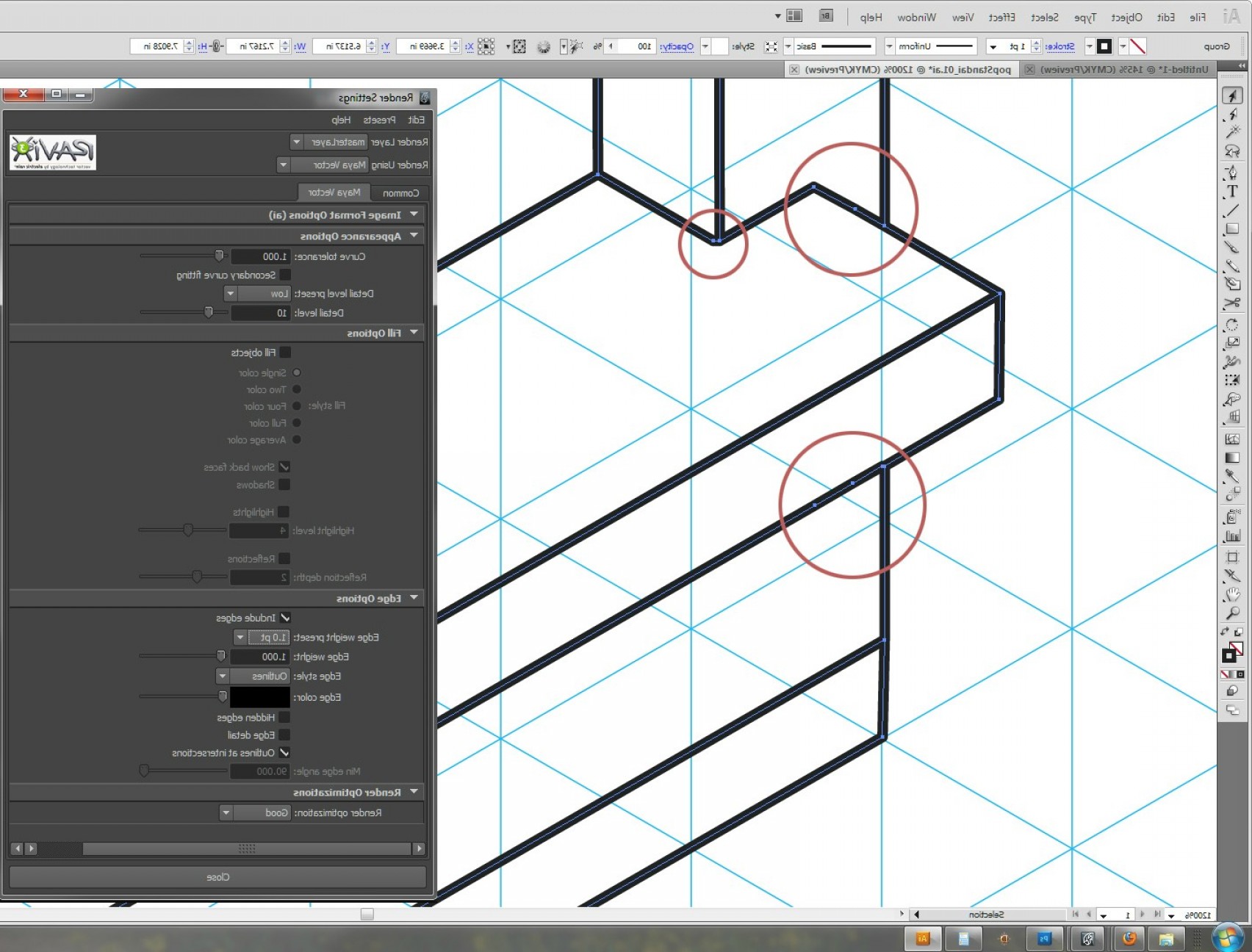
Task: Enable the Secondary curve fitting checkbox
Action: point(287,274)
